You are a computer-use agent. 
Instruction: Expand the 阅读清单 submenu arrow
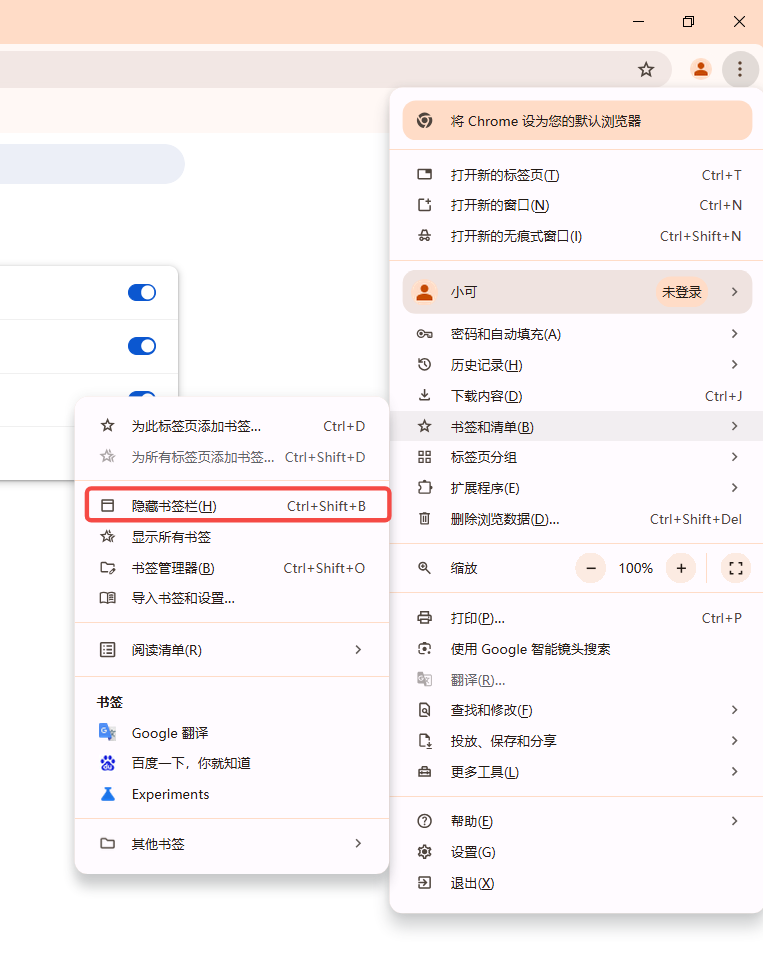359,650
